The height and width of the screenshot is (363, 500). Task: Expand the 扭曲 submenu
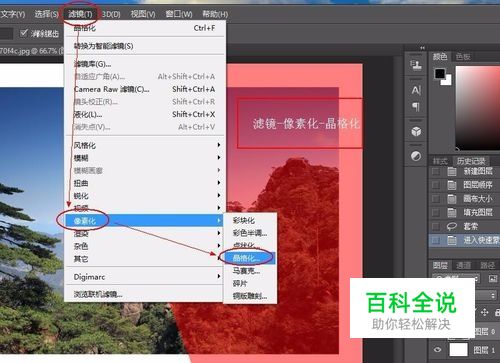coord(145,183)
